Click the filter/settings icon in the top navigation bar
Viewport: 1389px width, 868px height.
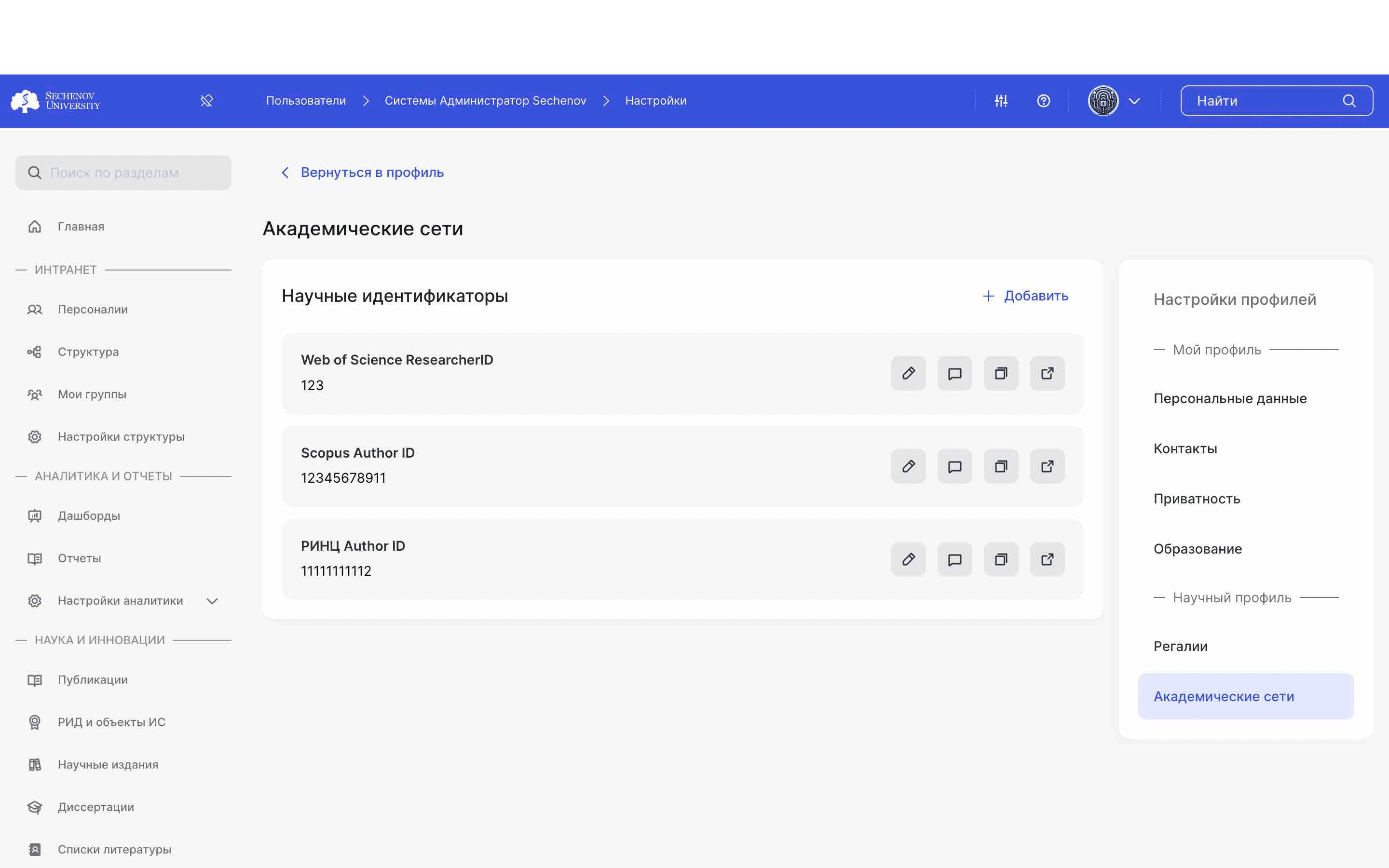point(1001,100)
